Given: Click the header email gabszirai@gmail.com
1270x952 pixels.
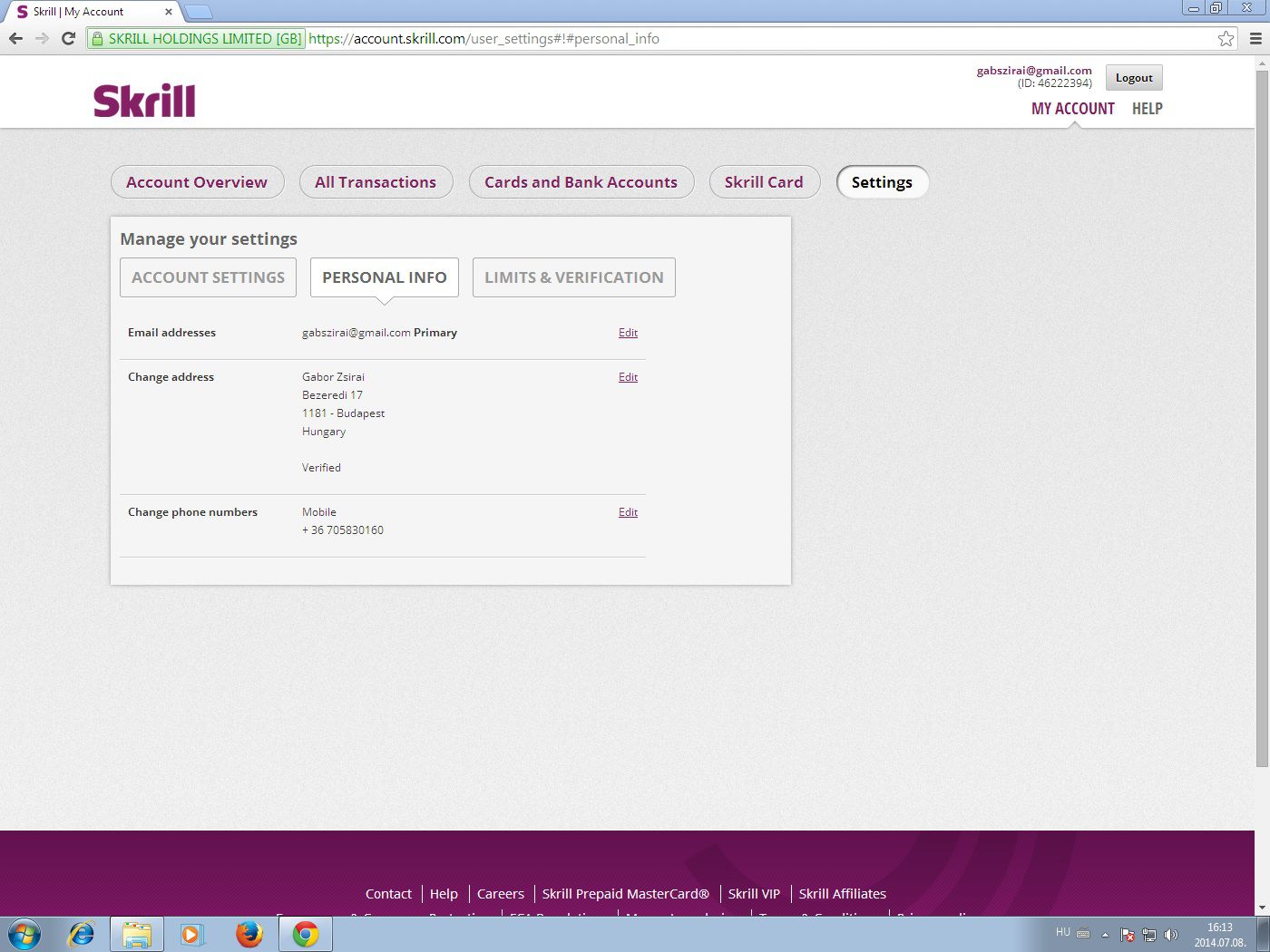Looking at the screenshot, I should (x=1034, y=71).
